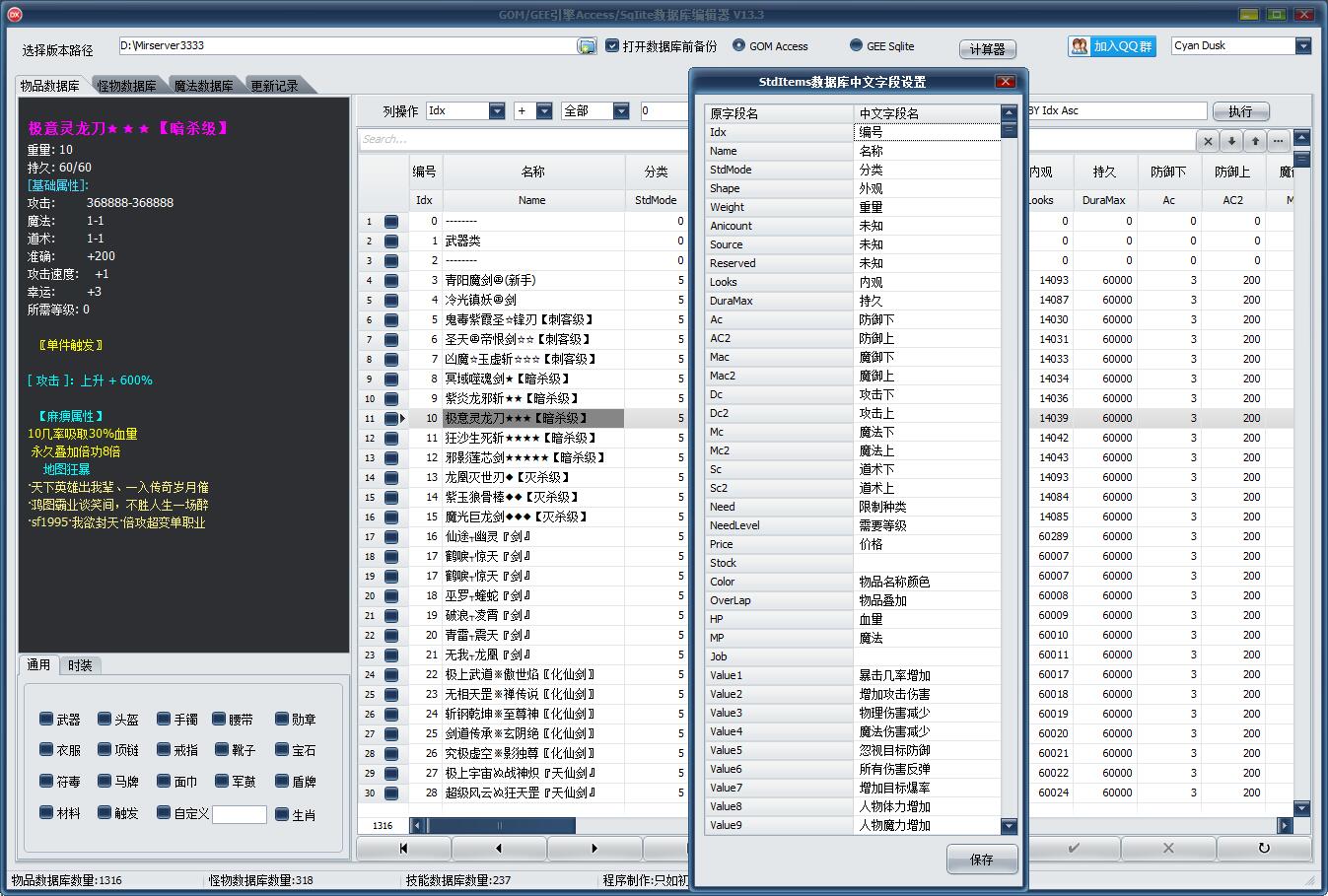Select 狂沙生死斩 item name cell
Screen dimensions: 1328x896
click(x=532, y=438)
